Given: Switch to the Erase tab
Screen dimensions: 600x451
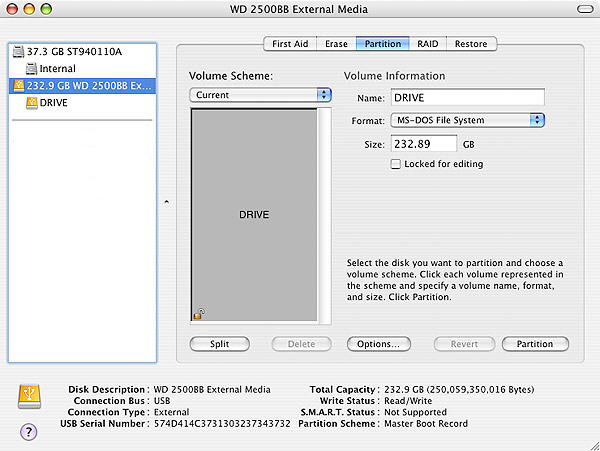Looking at the screenshot, I should point(336,44).
